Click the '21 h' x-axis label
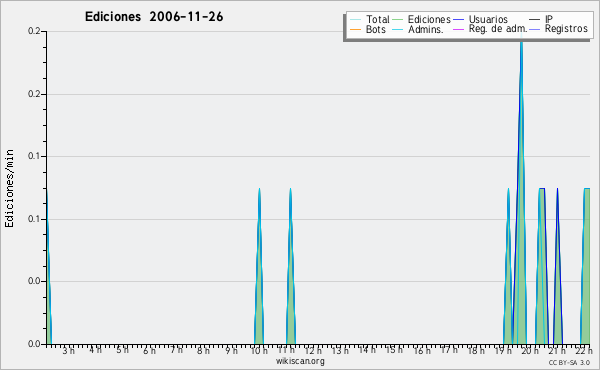This screenshot has height=370, width=600. click(x=557, y=350)
